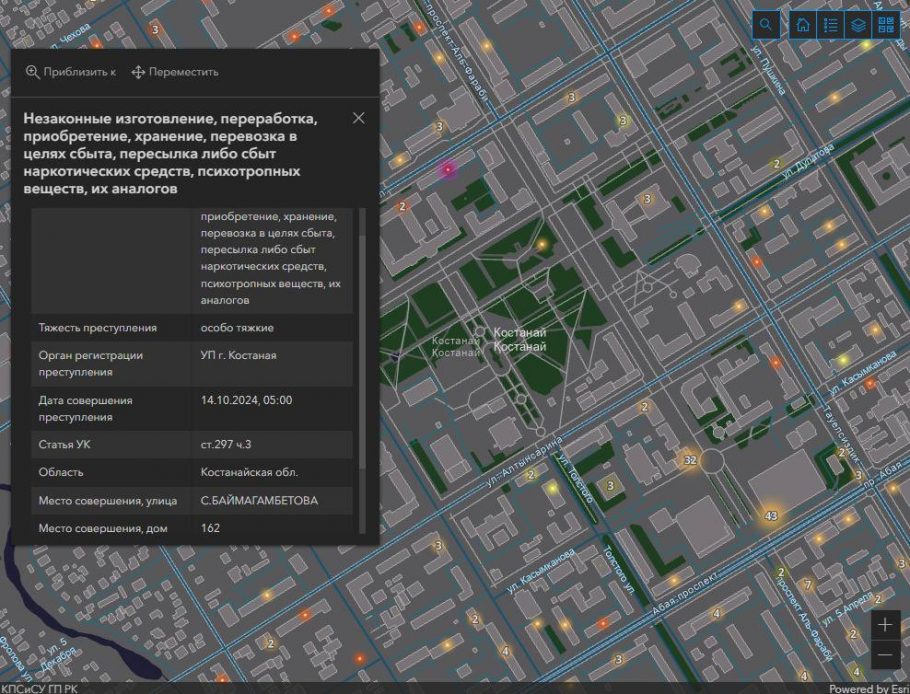
Task: Click the 'Абая проспект' street label
Action: (684, 592)
